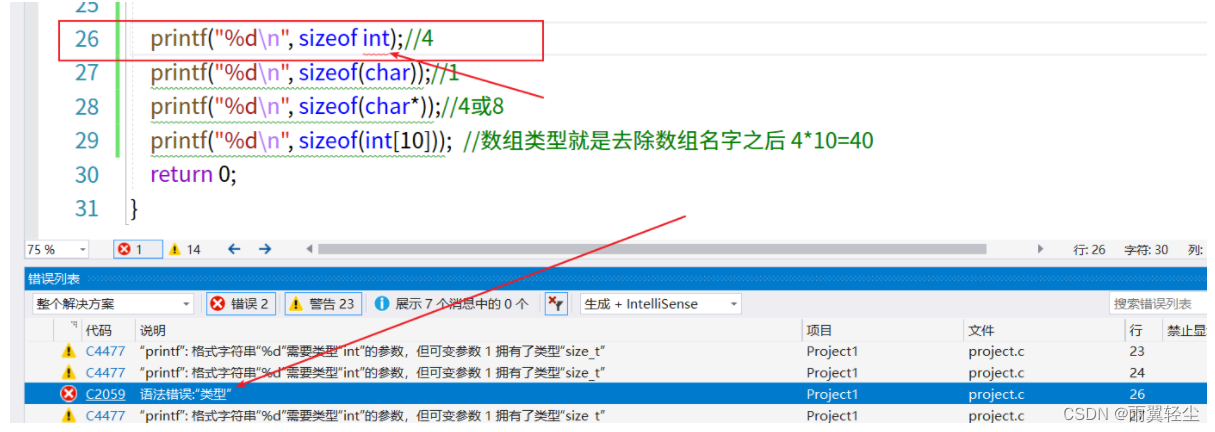Click the file cell project.c for line 26
1215x432 pixels.
tap(996, 394)
